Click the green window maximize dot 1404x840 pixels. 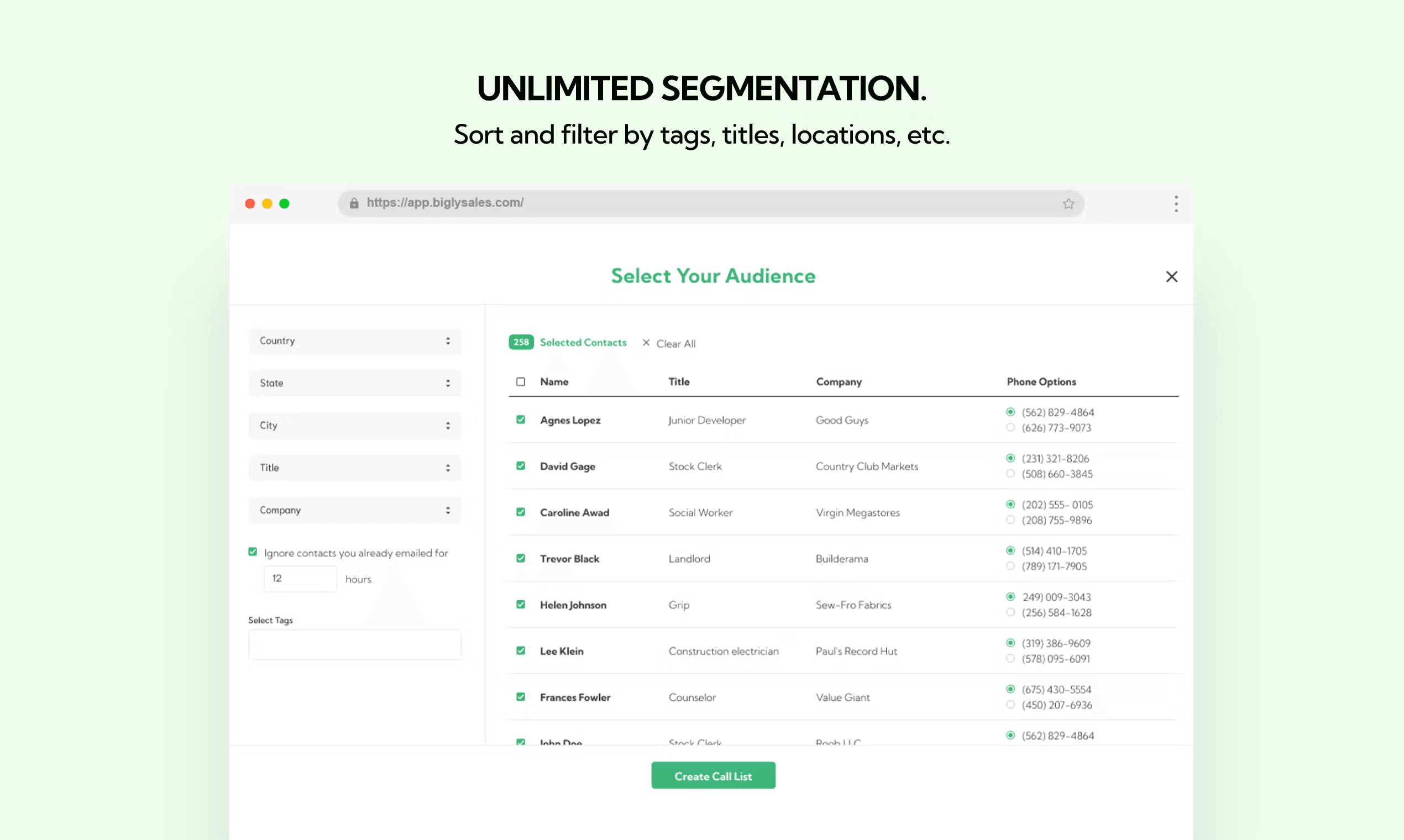coord(284,204)
